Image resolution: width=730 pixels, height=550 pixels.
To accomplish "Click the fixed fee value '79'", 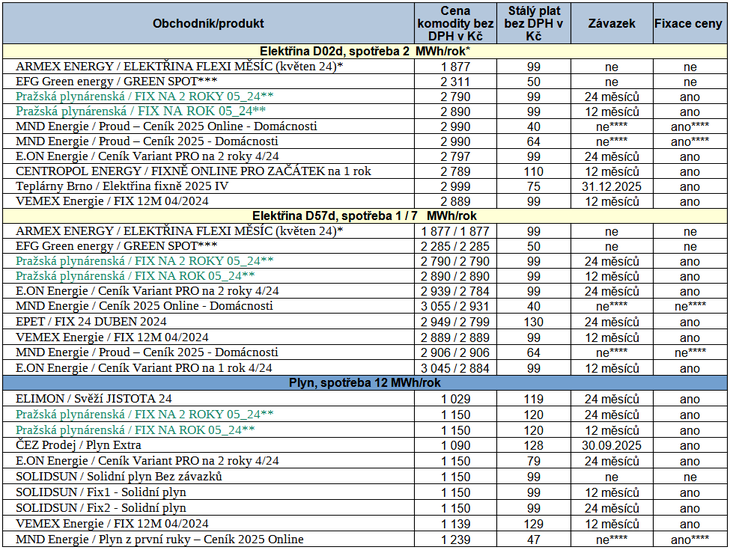I will (534, 461).
